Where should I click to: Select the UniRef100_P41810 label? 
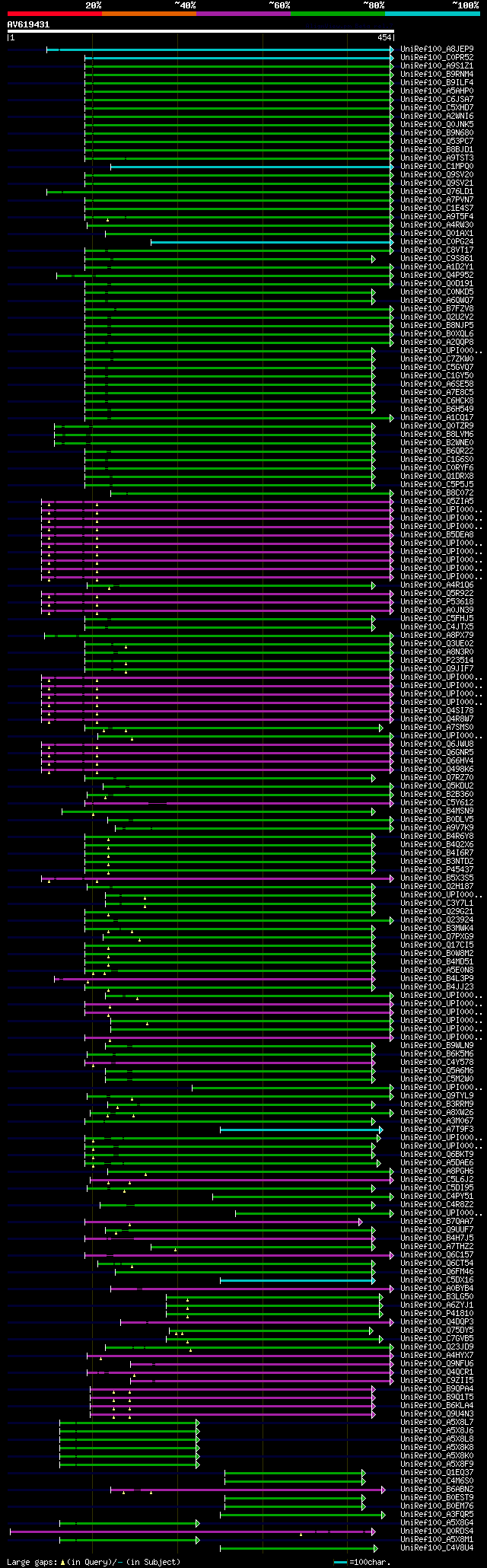point(437,1314)
